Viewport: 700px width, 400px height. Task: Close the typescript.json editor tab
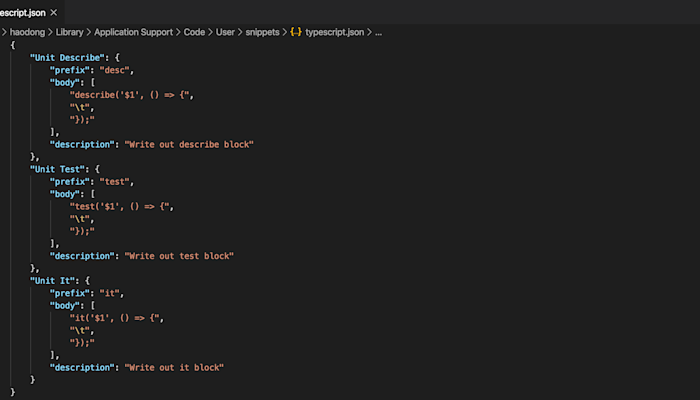54,12
